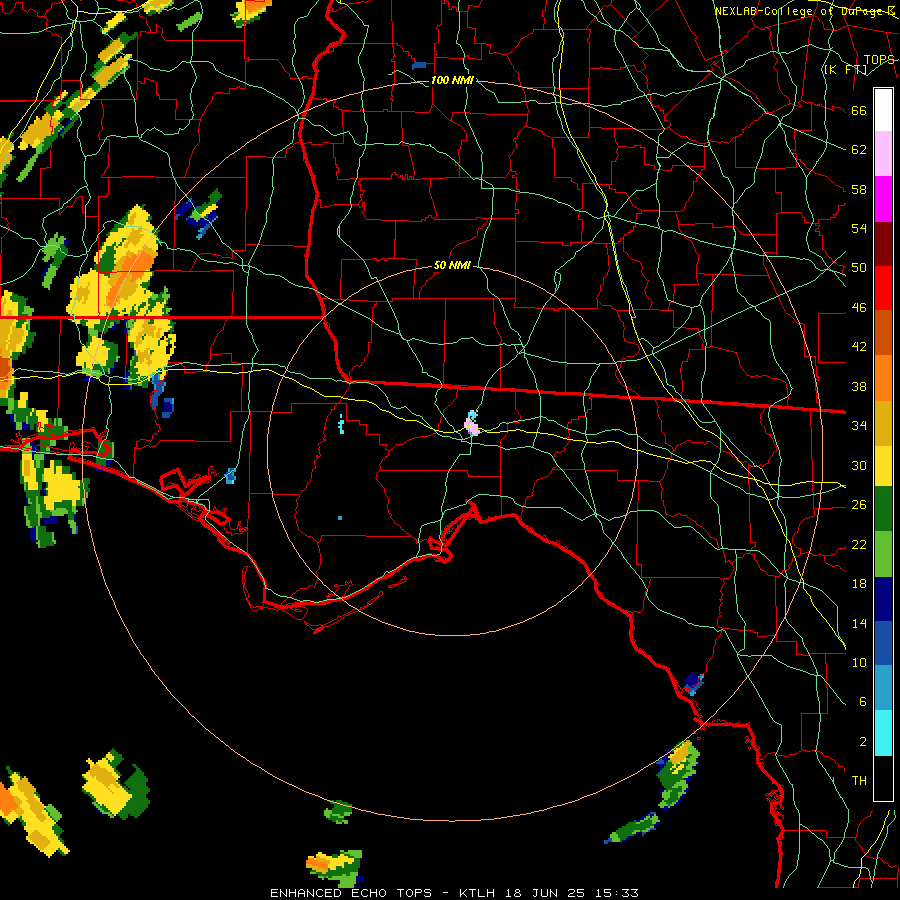Click the legend value '46'
This screenshot has width=900, height=900.
click(x=859, y=308)
